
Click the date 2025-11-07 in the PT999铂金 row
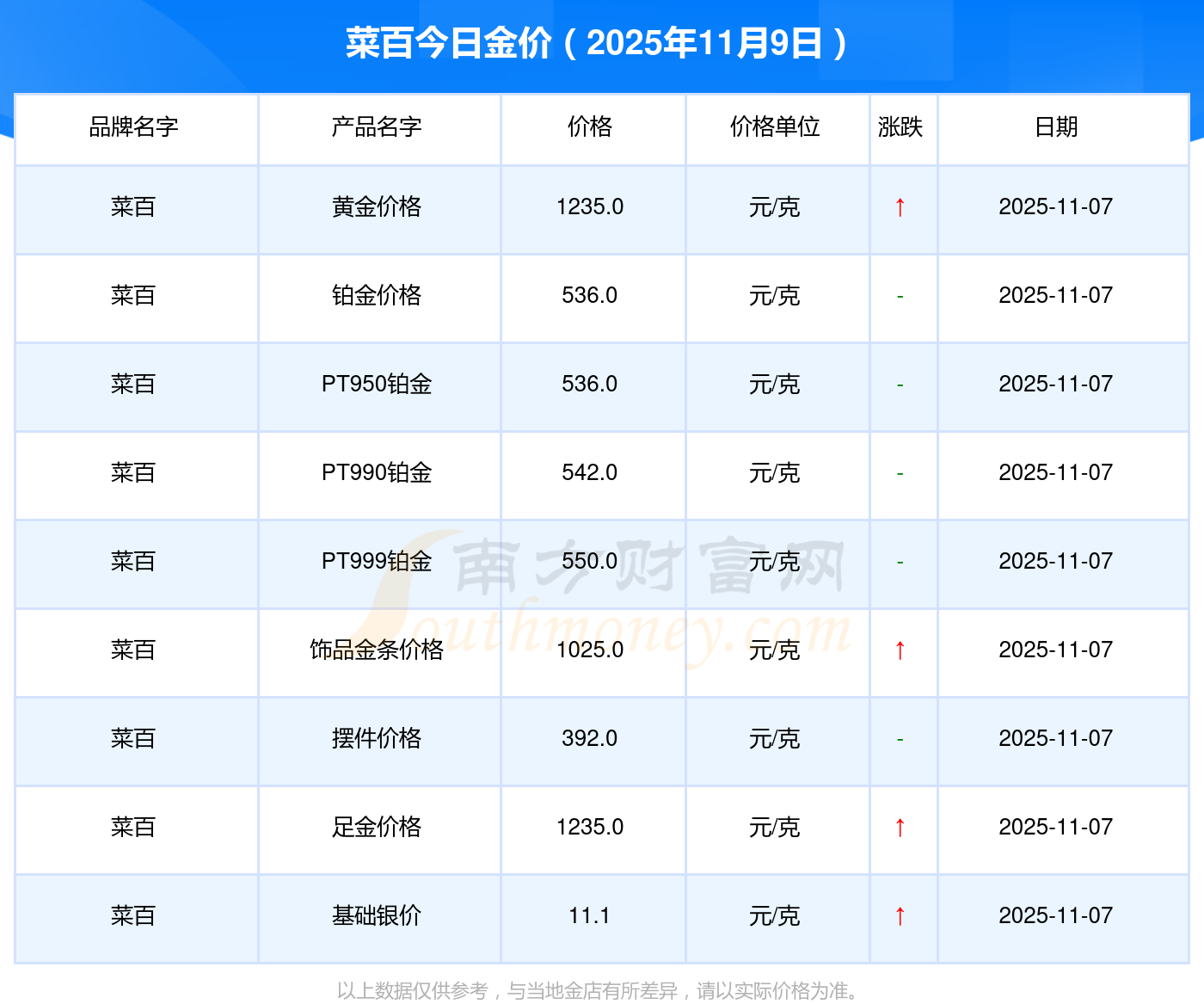pos(1056,562)
